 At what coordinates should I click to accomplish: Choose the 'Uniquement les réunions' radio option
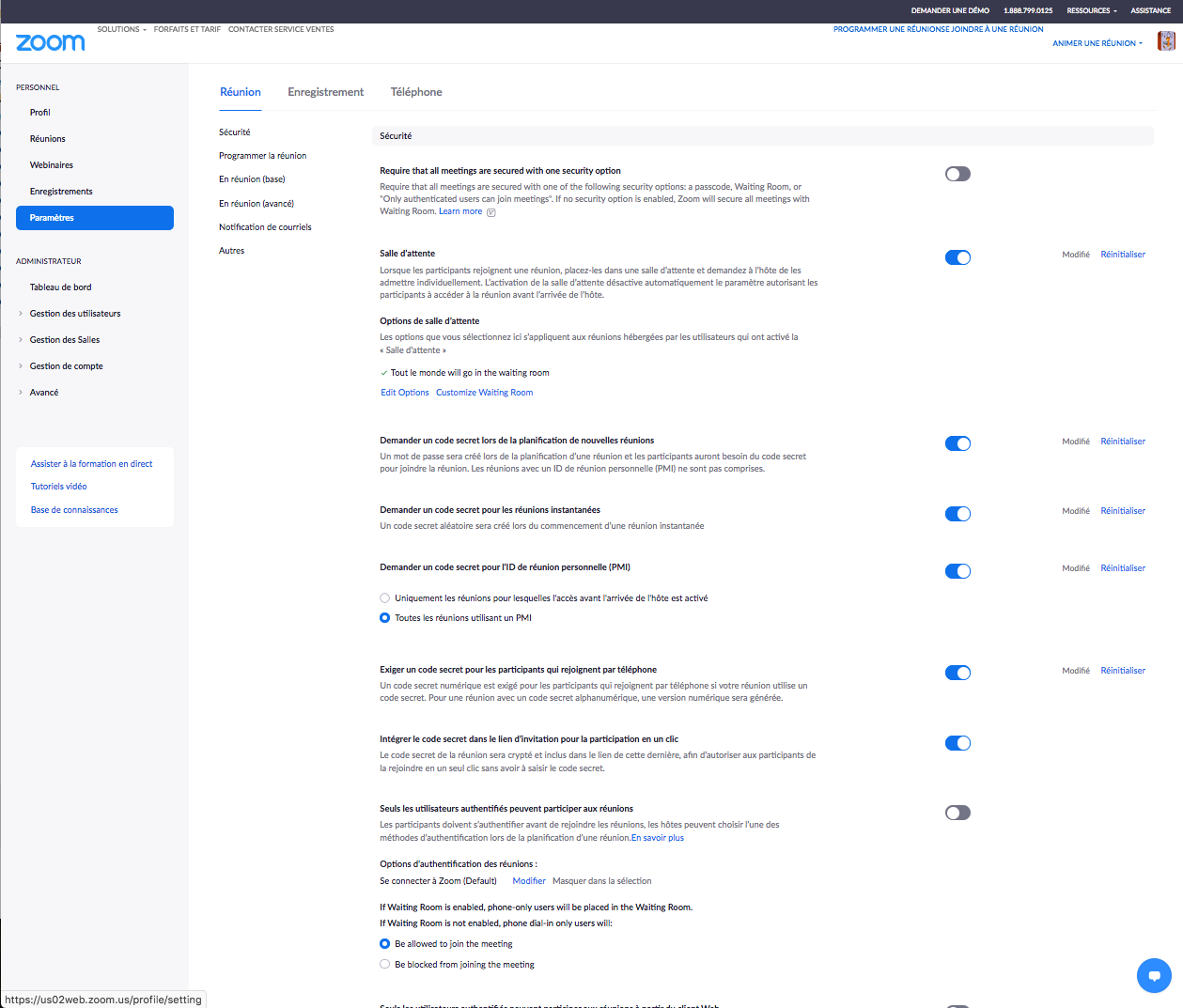(385, 597)
